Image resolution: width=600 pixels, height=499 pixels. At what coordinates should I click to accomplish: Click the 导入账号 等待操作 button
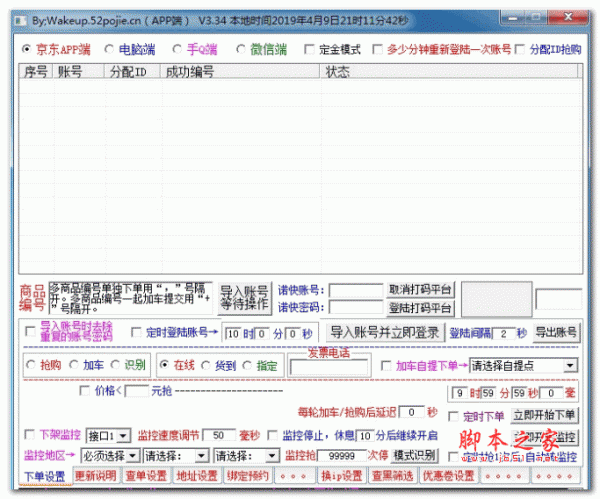245,298
